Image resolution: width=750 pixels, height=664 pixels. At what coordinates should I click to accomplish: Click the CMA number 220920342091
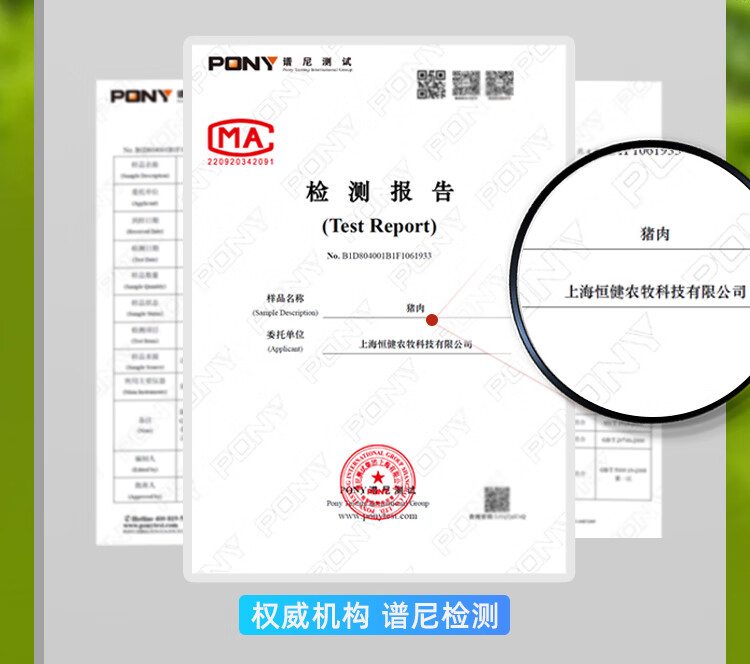pos(241,162)
